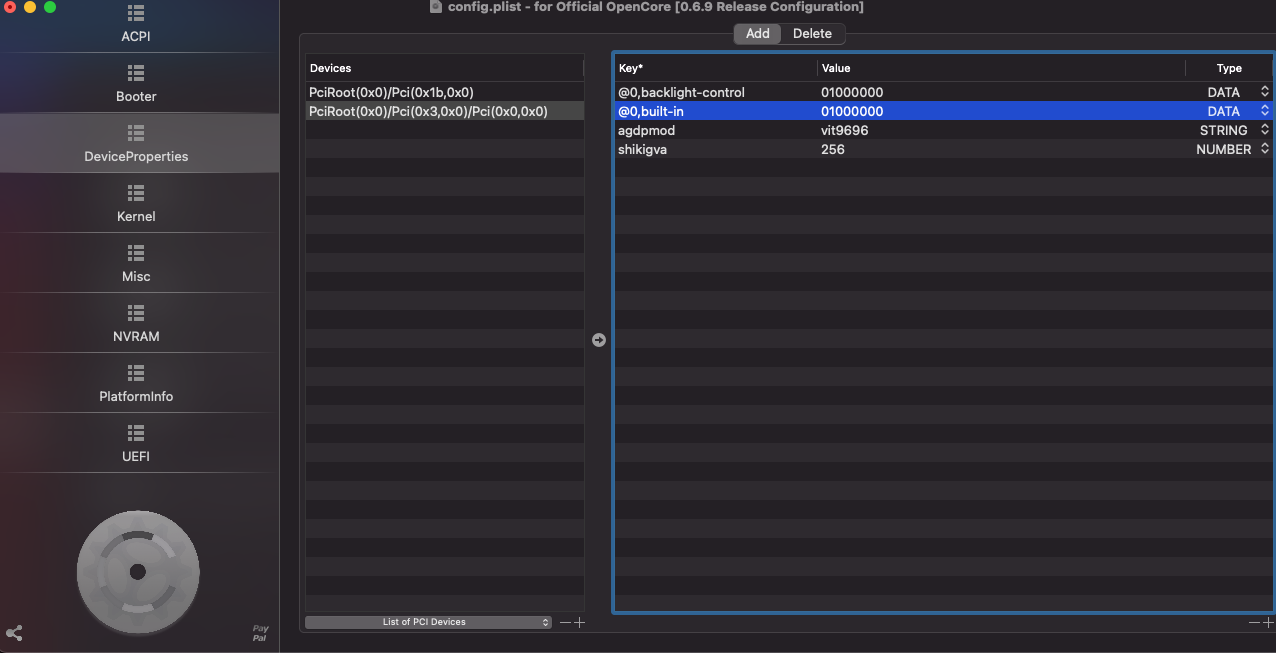This screenshot has height=653, width=1276.
Task: Open the type dropdown for @0,built-in
Action: 1264,111
